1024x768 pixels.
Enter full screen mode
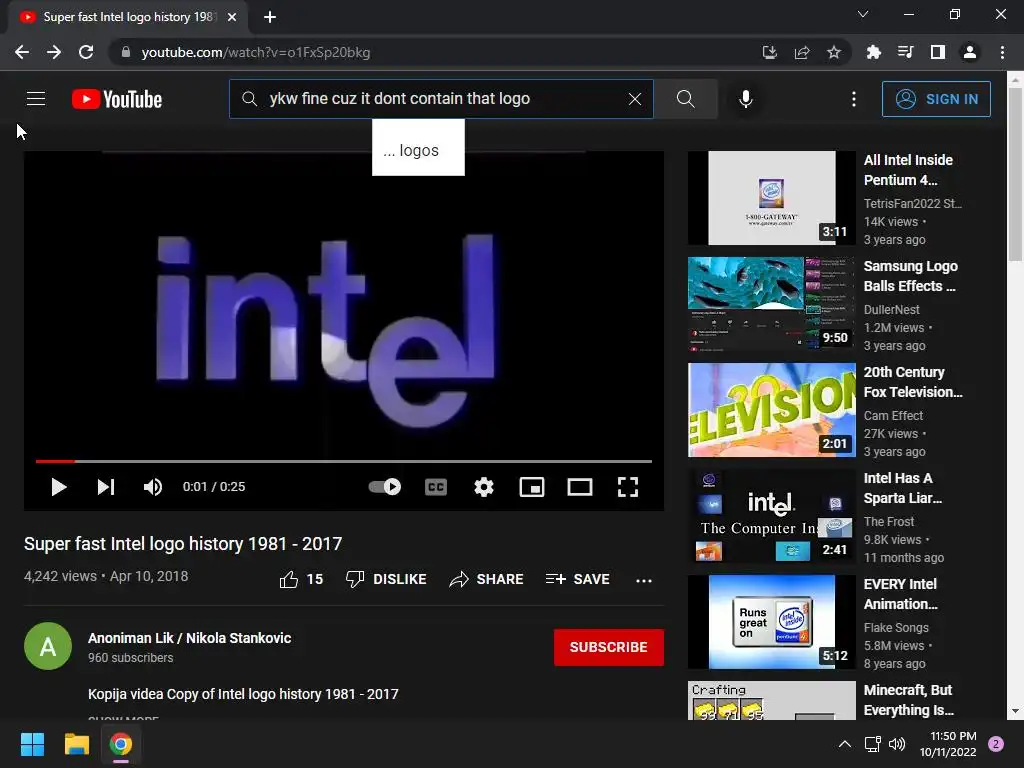(628, 487)
